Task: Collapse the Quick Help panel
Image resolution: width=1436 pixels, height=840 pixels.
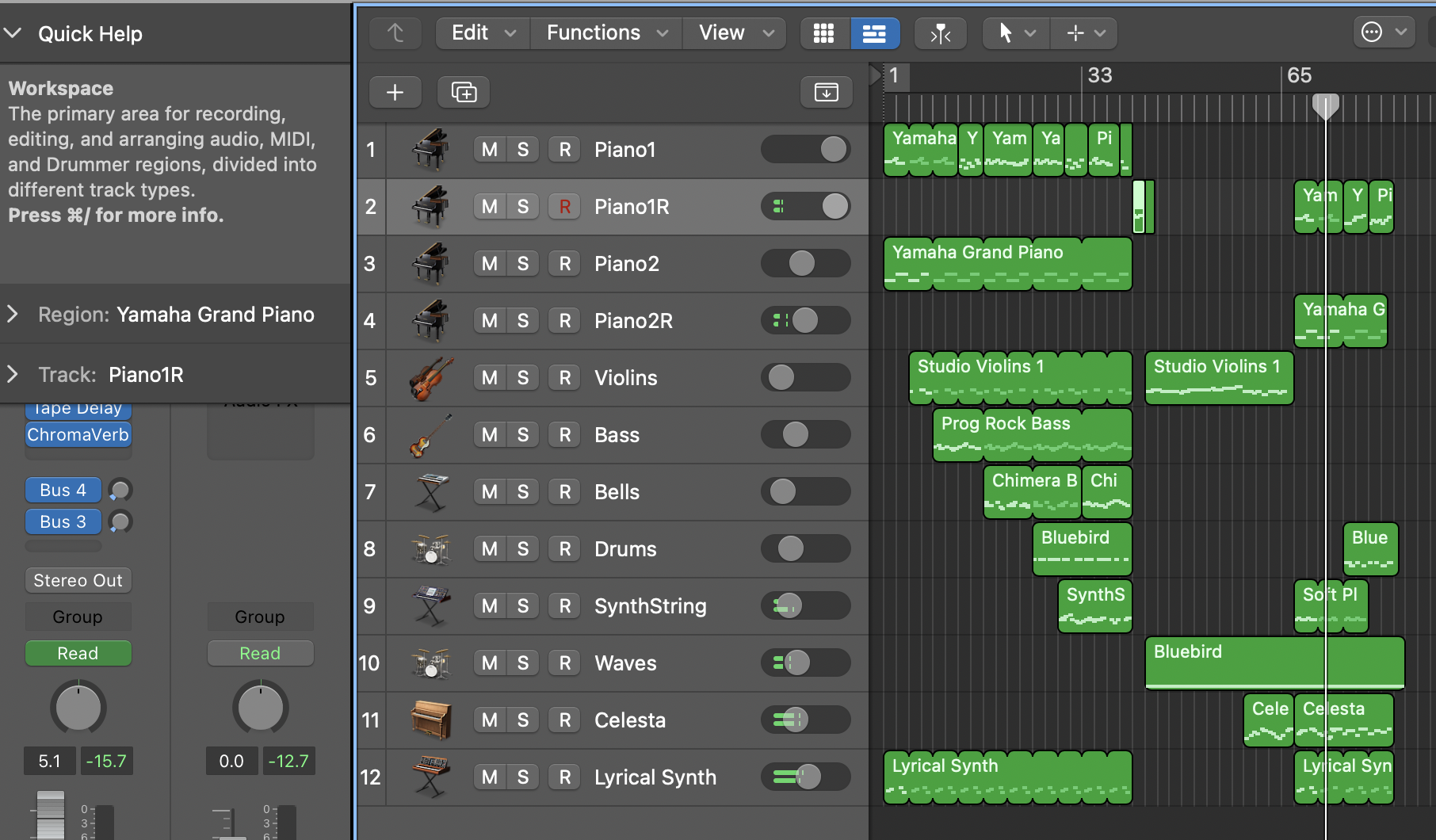Action: tap(13, 33)
